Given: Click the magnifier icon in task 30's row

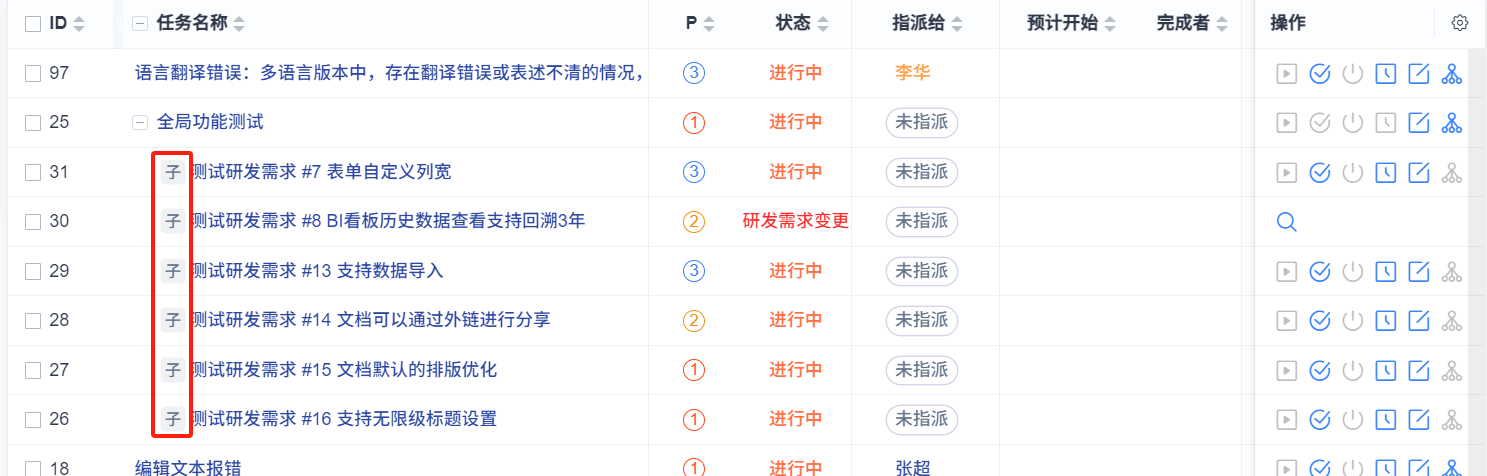Looking at the screenshot, I should click(x=1287, y=222).
